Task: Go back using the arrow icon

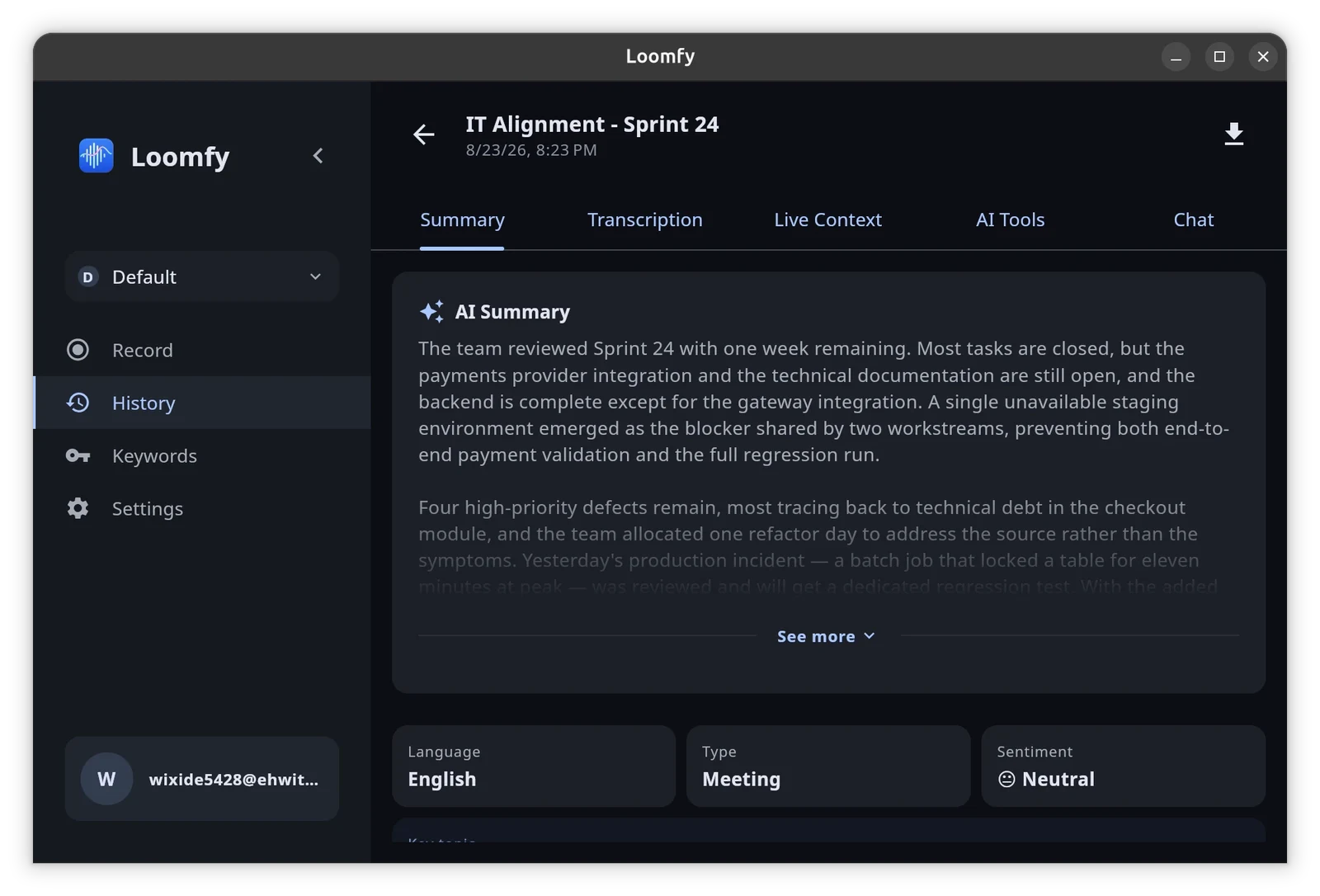Action: click(x=423, y=134)
